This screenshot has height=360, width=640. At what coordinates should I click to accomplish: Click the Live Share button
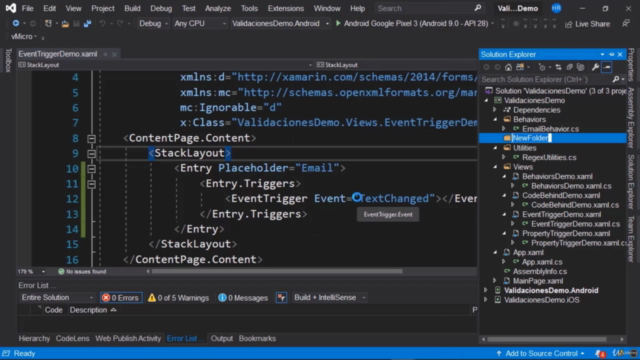pos(588,24)
